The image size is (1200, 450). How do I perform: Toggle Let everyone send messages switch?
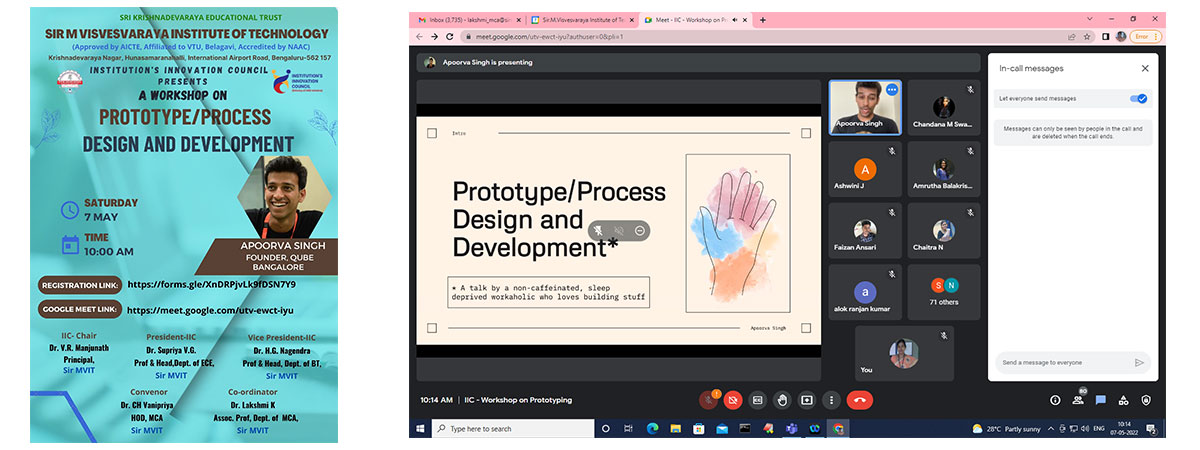point(1139,98)
